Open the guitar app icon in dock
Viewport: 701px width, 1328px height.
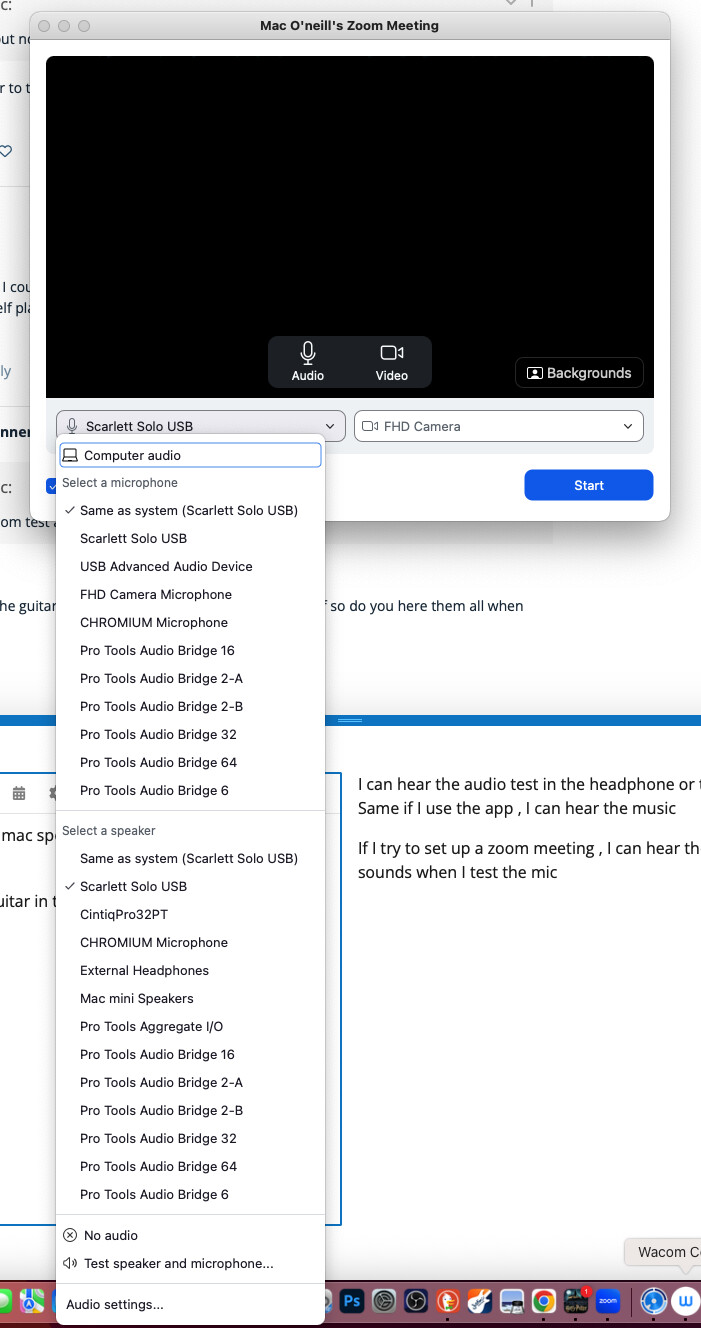480,1301
